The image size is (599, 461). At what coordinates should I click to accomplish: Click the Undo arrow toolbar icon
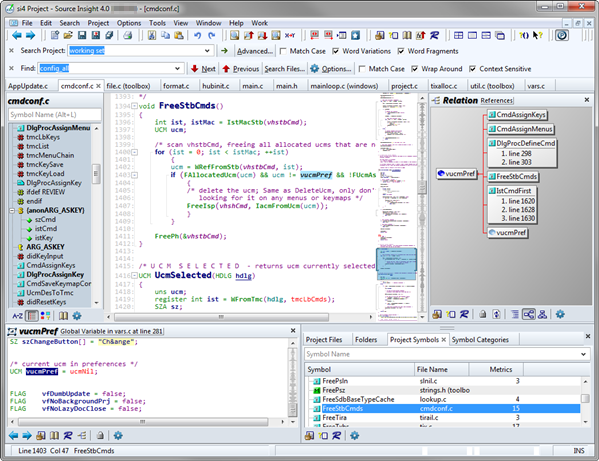point(198,36)
